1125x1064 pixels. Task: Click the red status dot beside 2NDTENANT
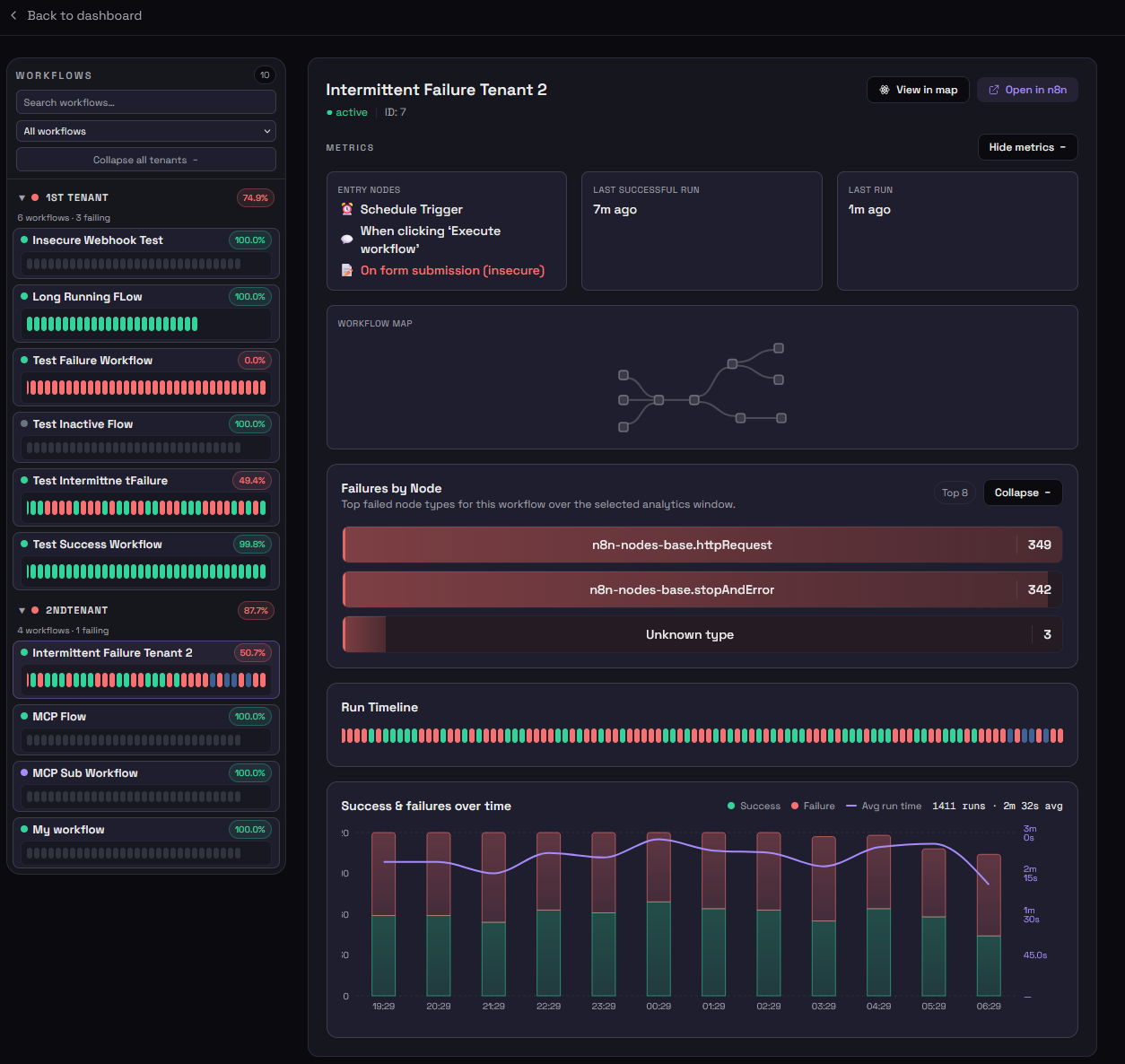[35, 610]
